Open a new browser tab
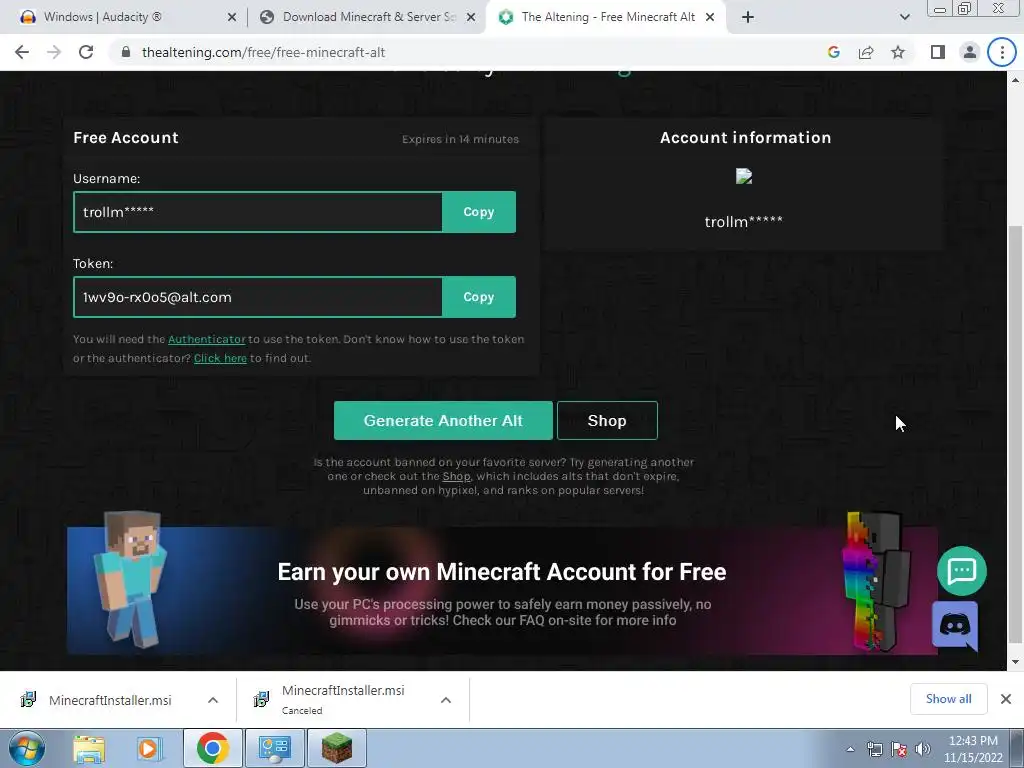 (x=748, y=17)
